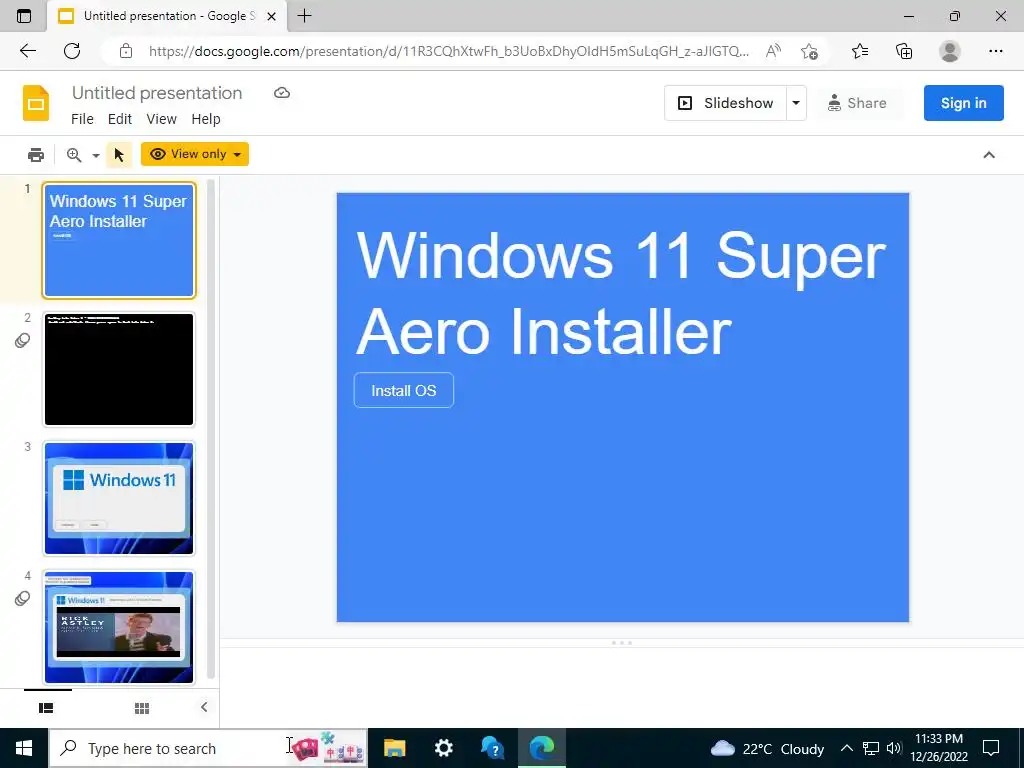Screen dimensions: 1024x768
Task: Click Microsoft Edge taskbar icon
Action: tap(542, 748)
